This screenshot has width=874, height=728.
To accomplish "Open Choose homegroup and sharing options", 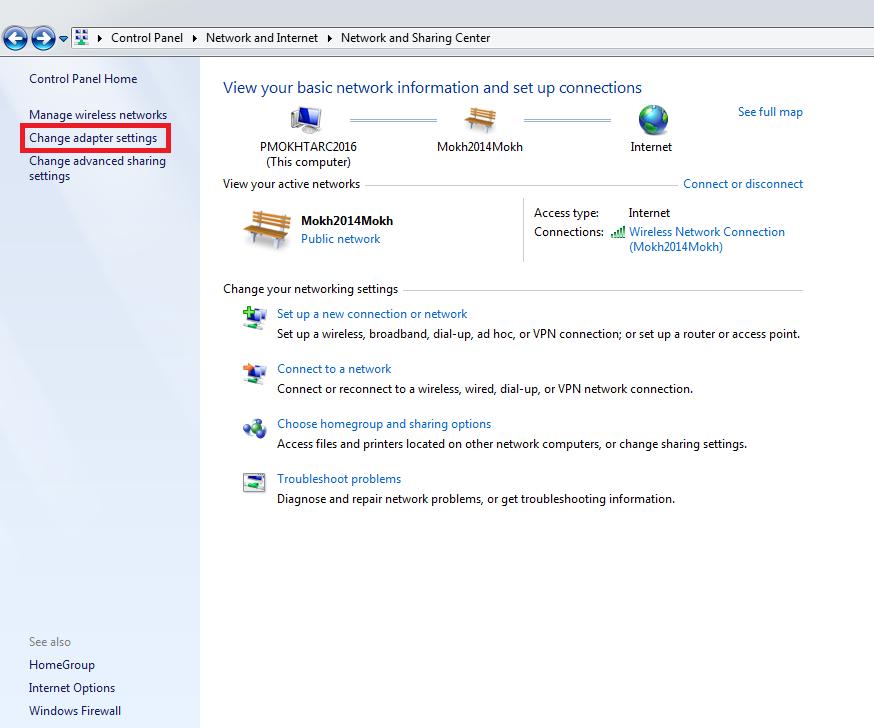I will [384, 424].
